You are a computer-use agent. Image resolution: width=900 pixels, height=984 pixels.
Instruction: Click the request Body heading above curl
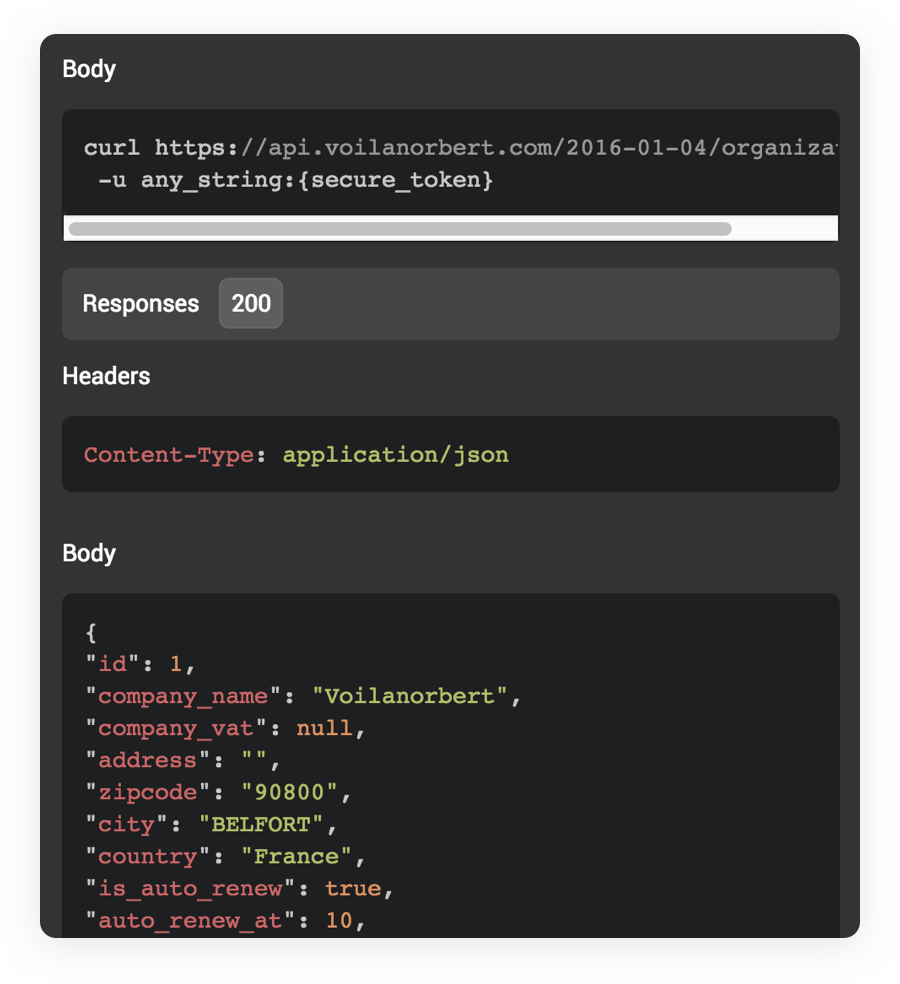[89, 69]
